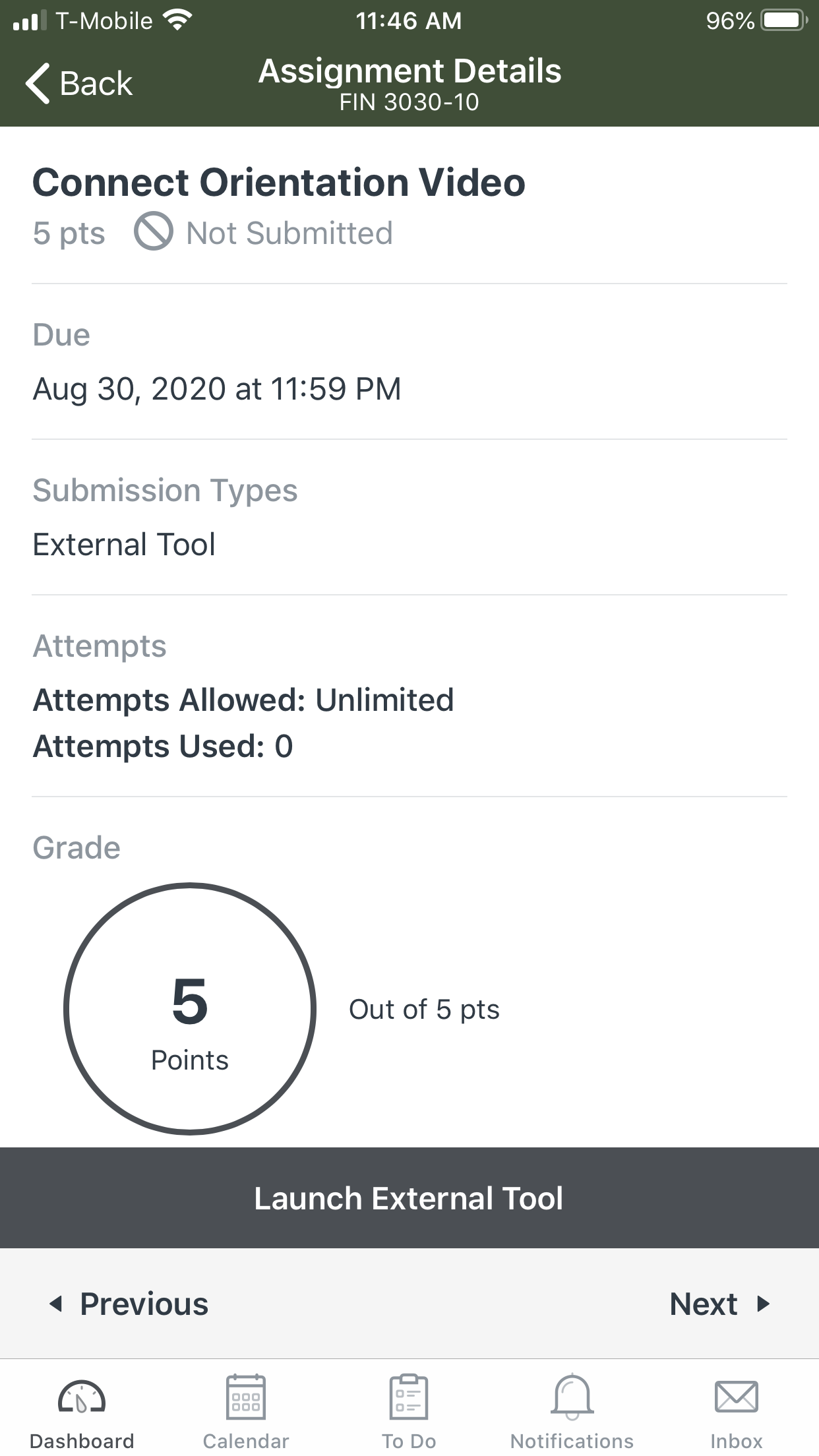Tap the Wi-Fi signal icon in status bar
Screen dimensions: 819x1456
[x=177, y=20]
